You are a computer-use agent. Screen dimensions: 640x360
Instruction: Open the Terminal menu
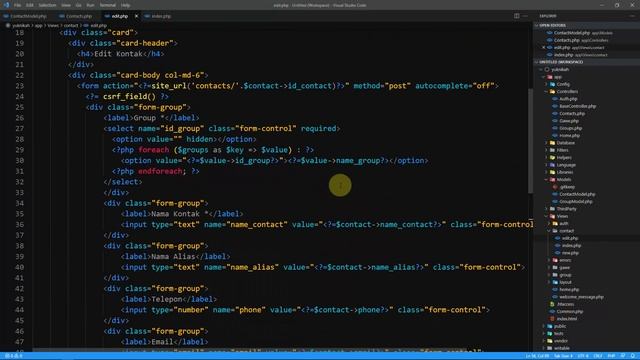[108, 5]
